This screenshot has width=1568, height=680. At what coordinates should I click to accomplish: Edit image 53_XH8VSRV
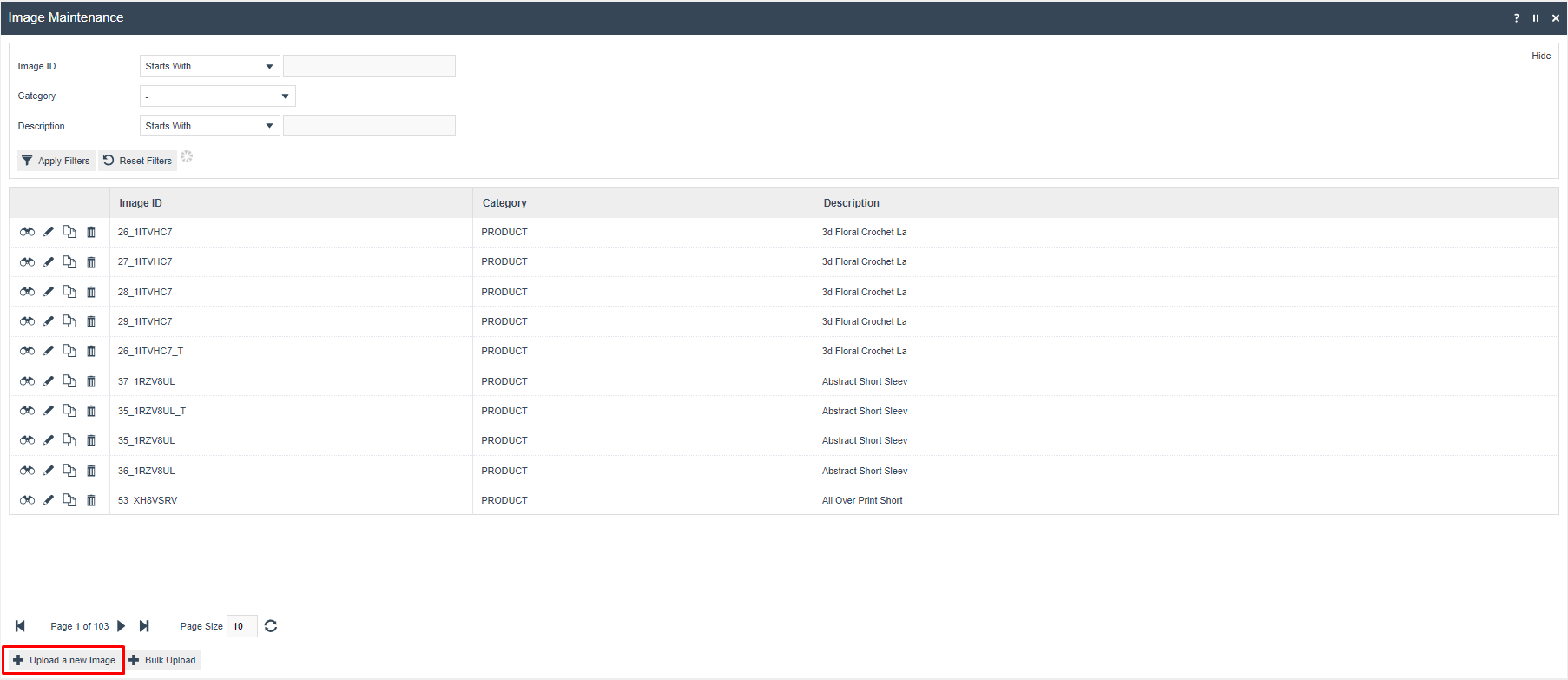tap(49, 500)
